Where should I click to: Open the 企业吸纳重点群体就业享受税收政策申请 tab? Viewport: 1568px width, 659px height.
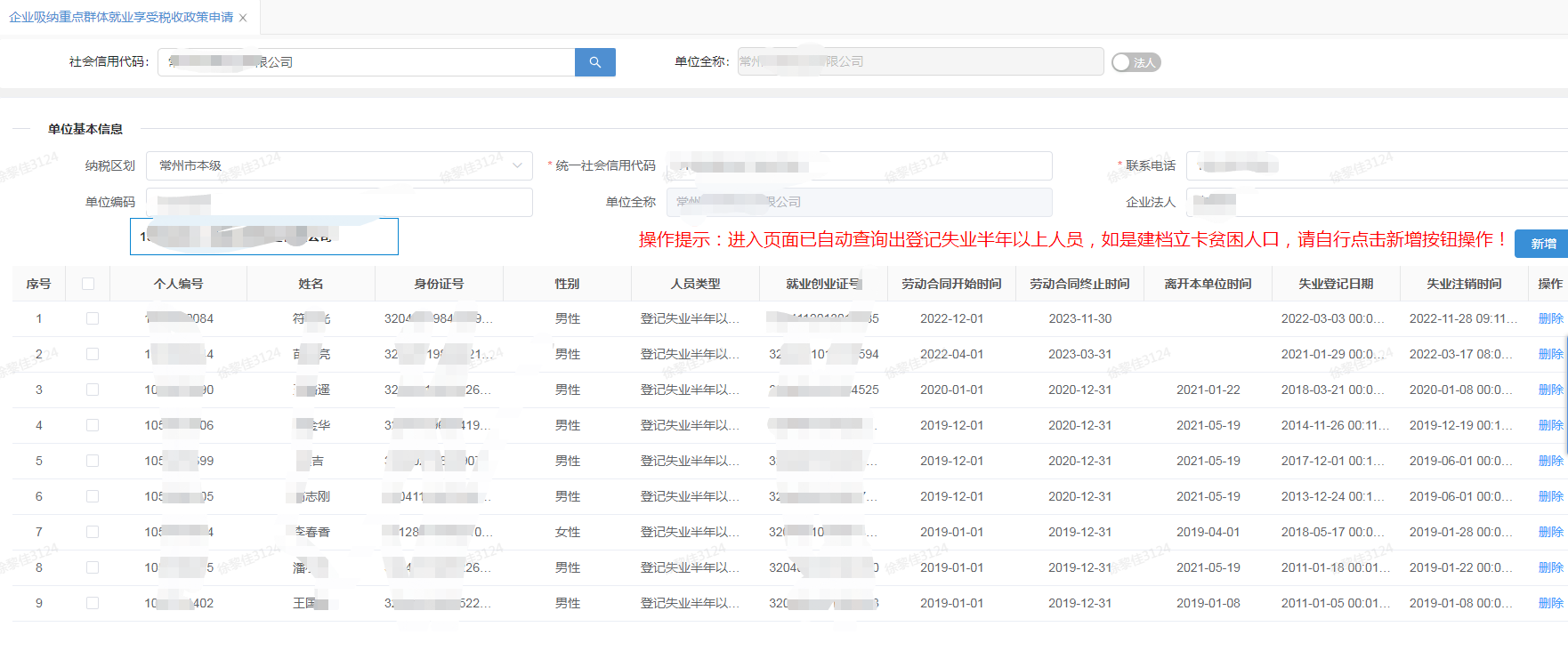(120, 18)
